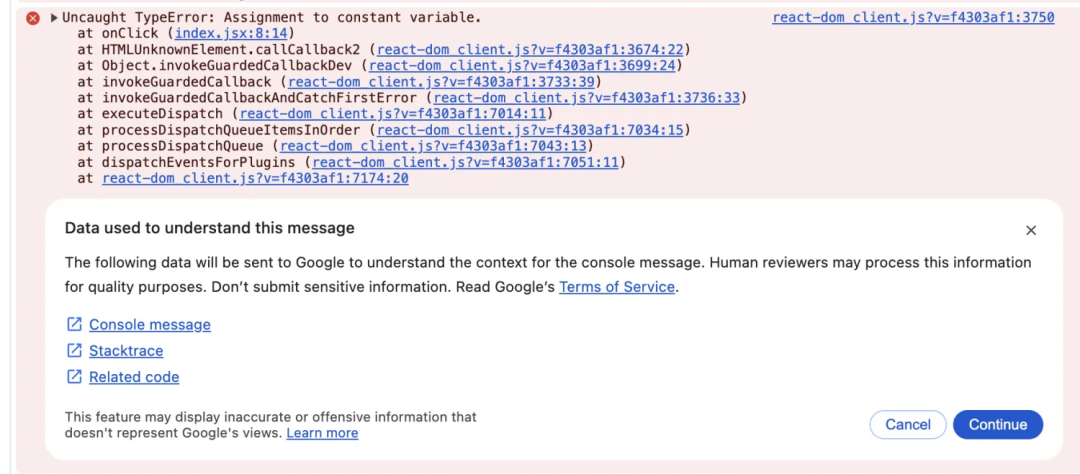Click the Stacktrace external-link icon
1080x474 pixels.
[74, 351]
